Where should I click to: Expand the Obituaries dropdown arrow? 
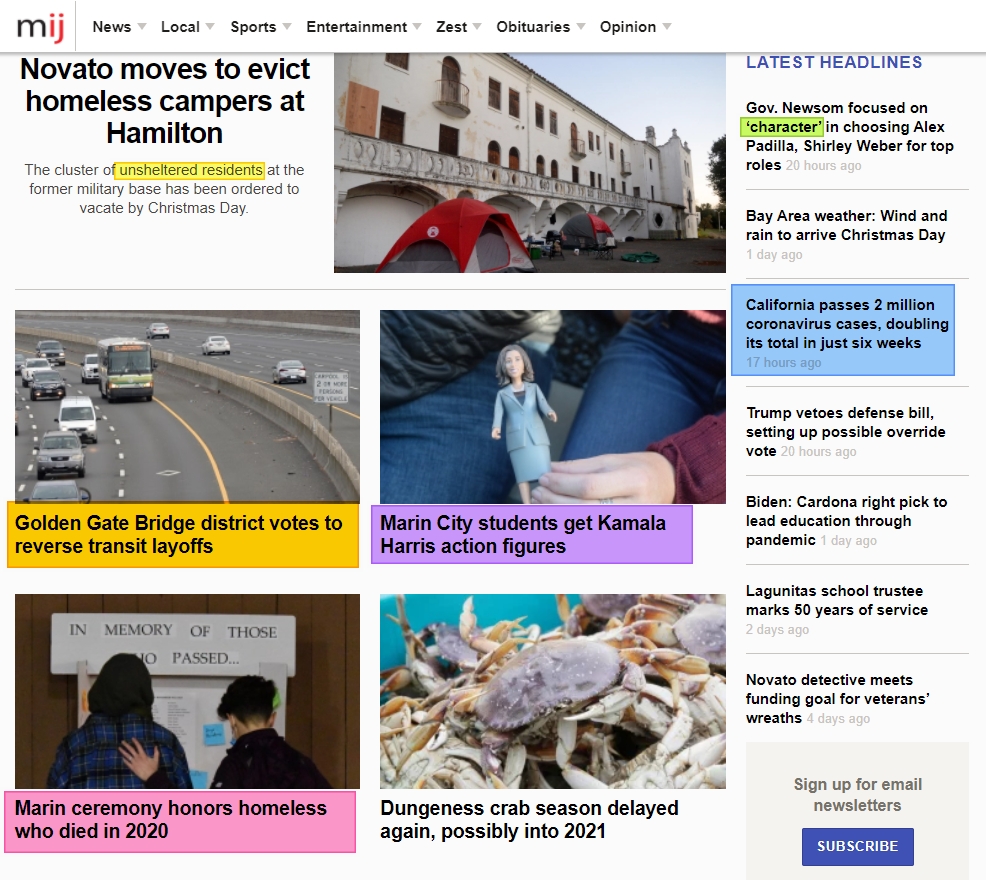click(581, 27)
